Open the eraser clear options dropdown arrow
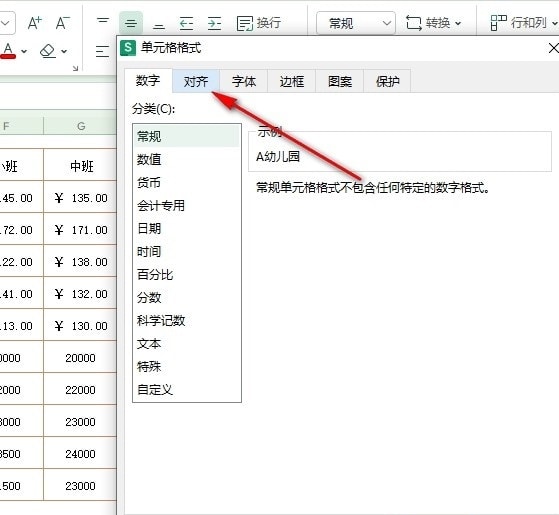The width and height of the screenshot is (559, 515). 64,52
